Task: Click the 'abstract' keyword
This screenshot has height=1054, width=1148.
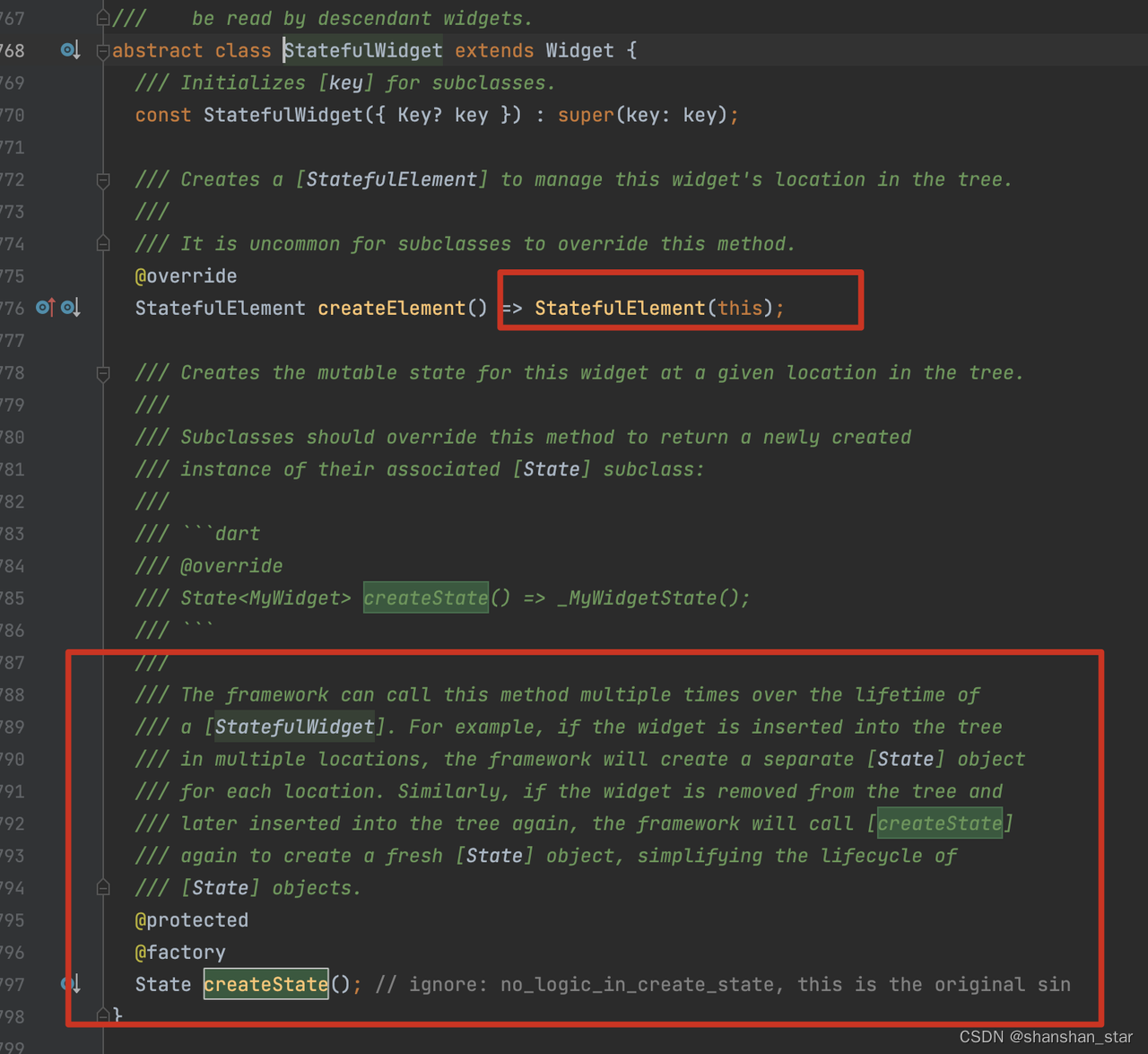Action: [x=157, y=50]
